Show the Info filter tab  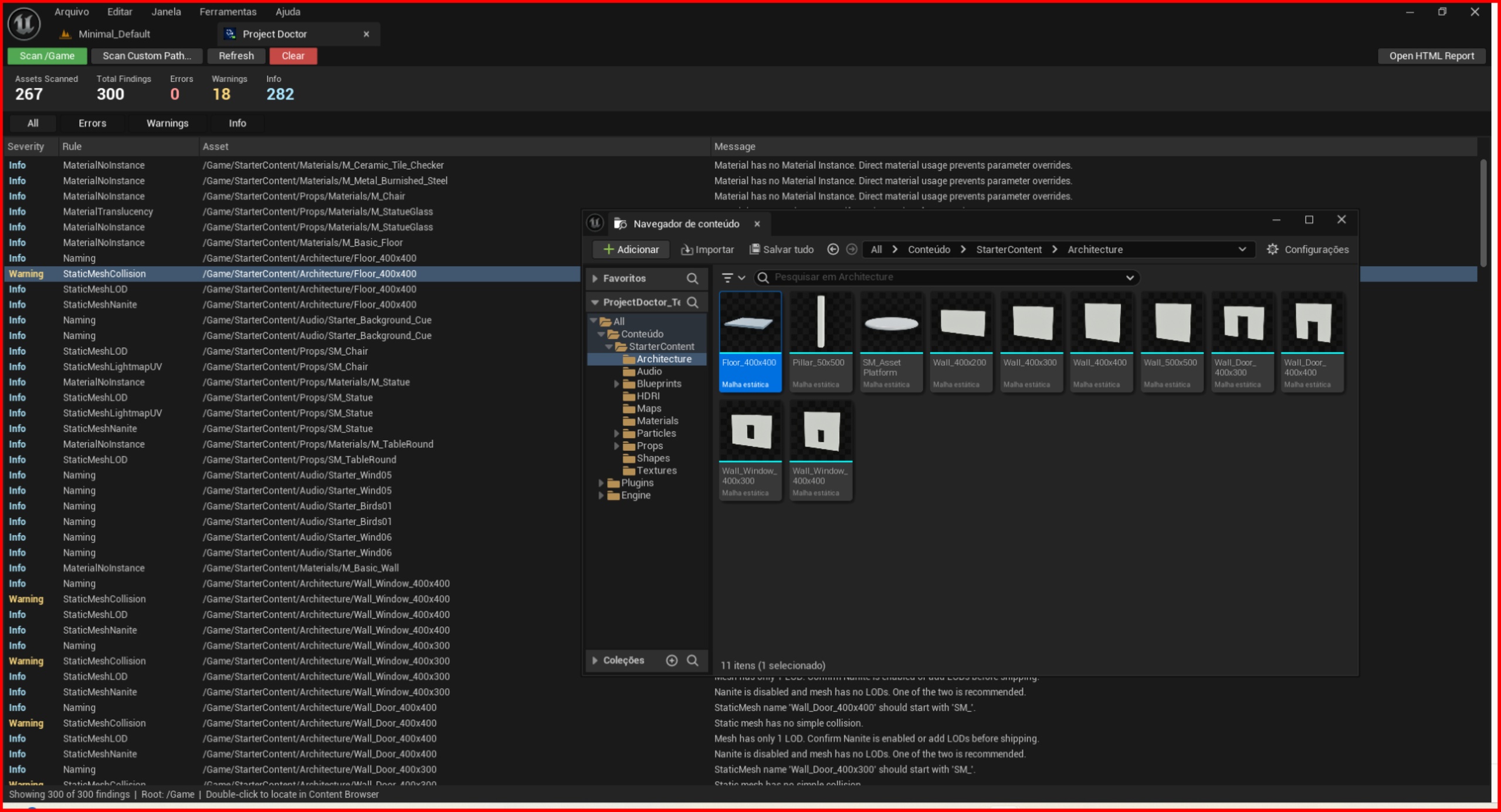coord(237,123)
